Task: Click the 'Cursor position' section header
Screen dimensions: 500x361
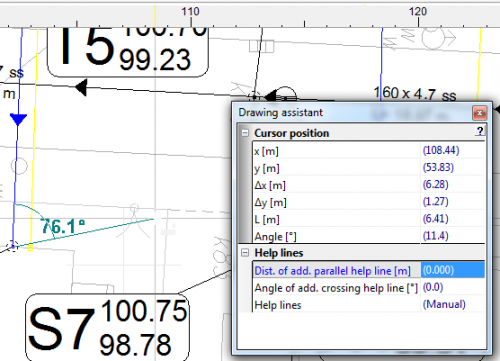Action: click(x=292, y=133)
